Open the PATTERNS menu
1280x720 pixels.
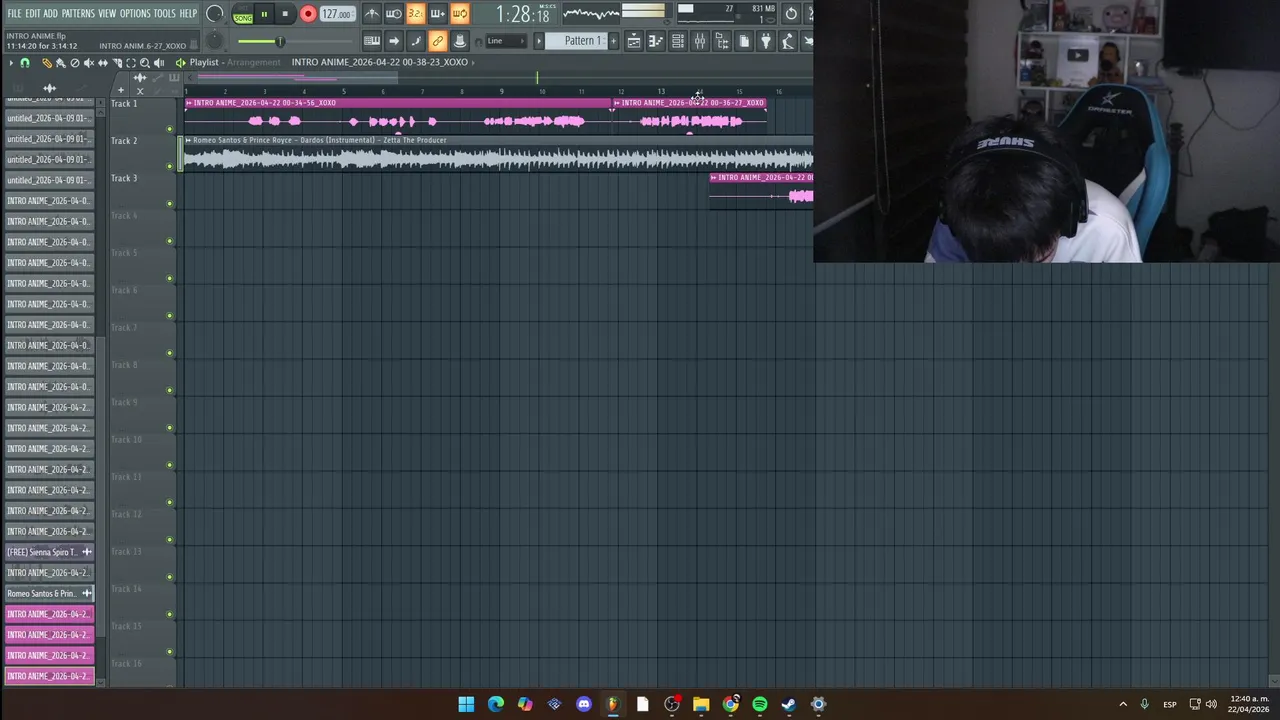(78, 14)
